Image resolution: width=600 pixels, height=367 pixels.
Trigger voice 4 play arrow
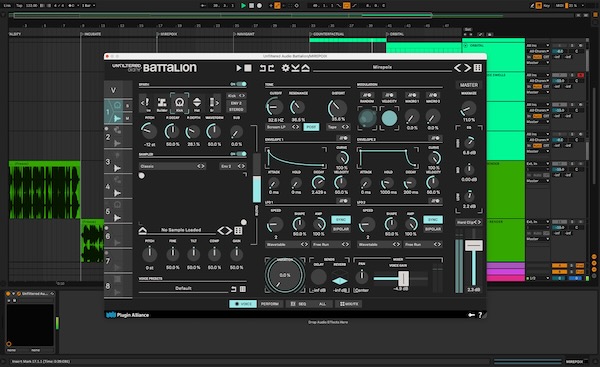tap(117, 193)
